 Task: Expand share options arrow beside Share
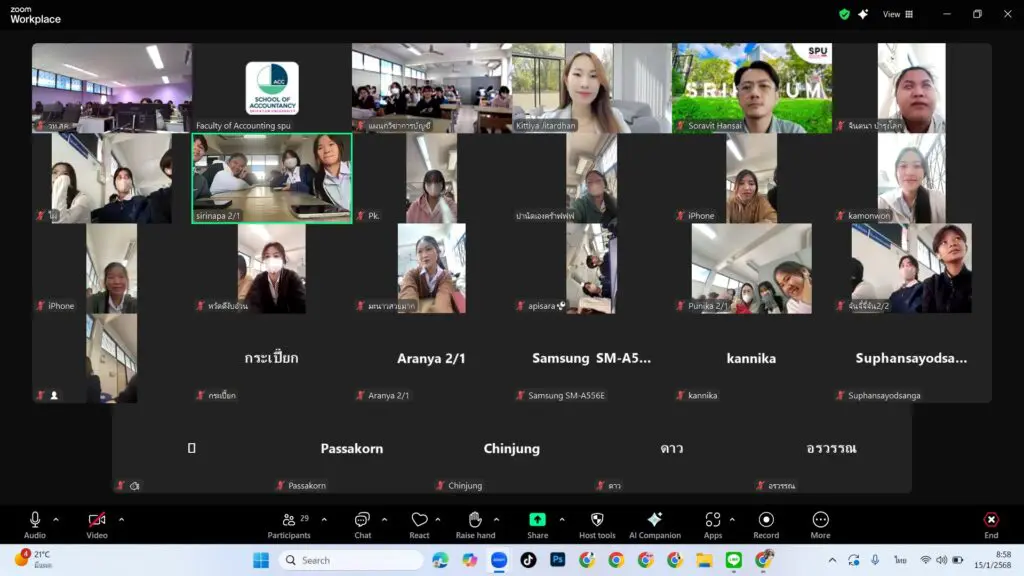tap(562, 519)
